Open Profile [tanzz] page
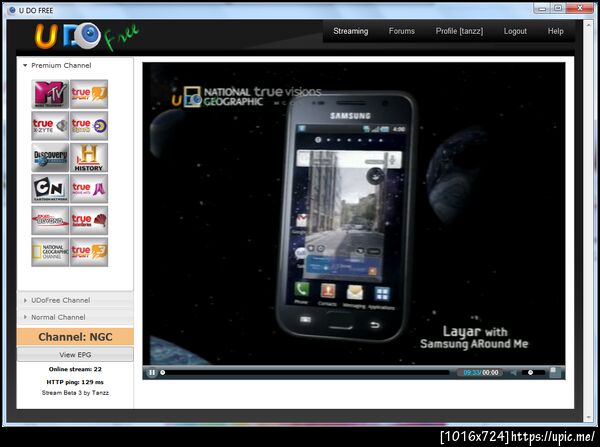Viewport: 600px width, 447px height. pyautogui.click(x=459, y=31)
